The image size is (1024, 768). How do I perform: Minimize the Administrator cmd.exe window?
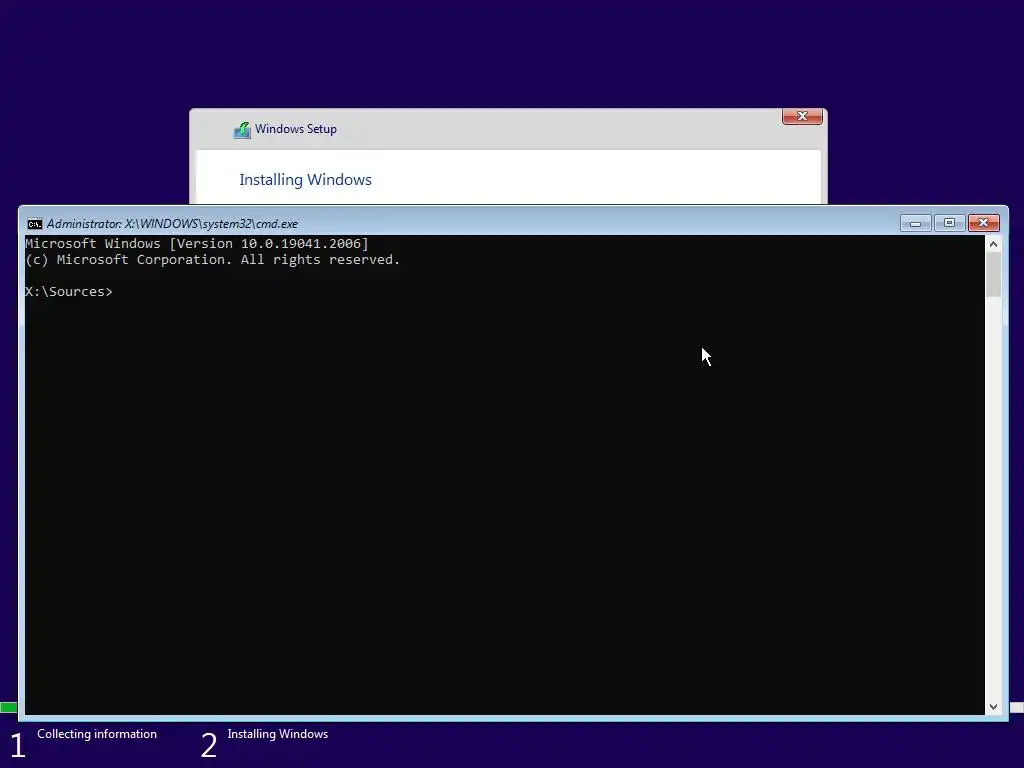(x=916, y=223)
